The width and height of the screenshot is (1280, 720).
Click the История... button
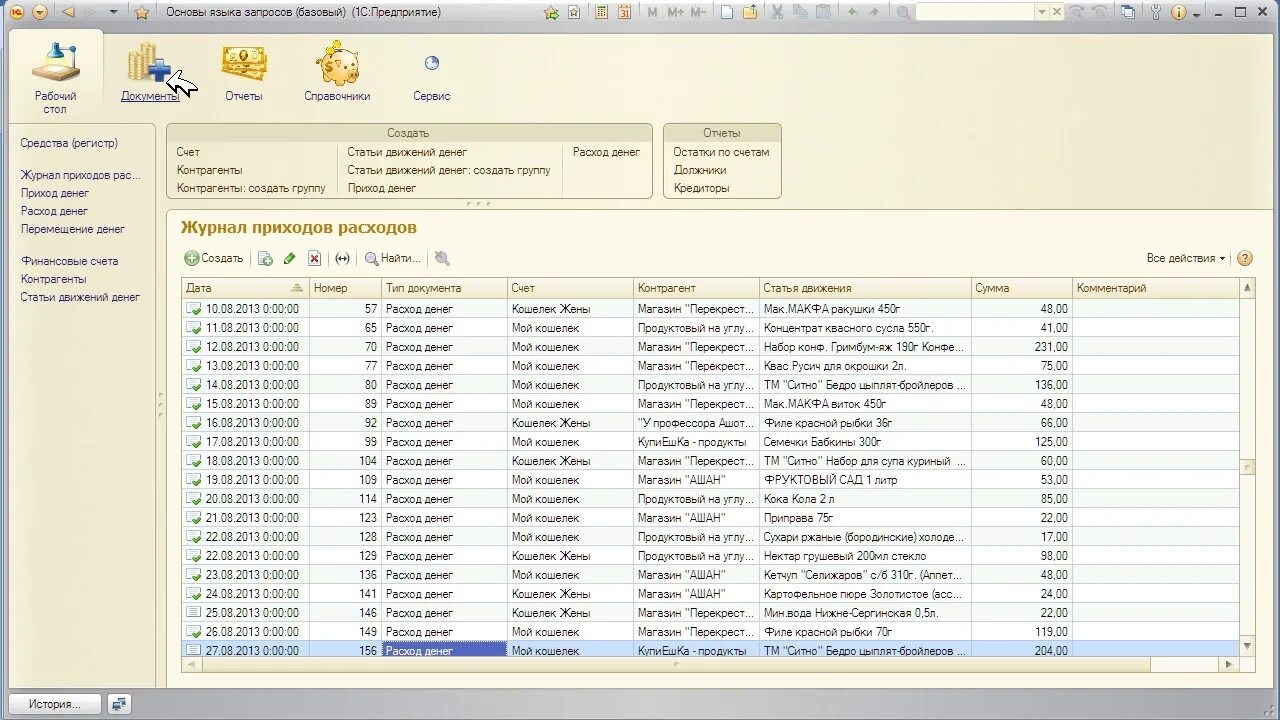pos(55,704)
